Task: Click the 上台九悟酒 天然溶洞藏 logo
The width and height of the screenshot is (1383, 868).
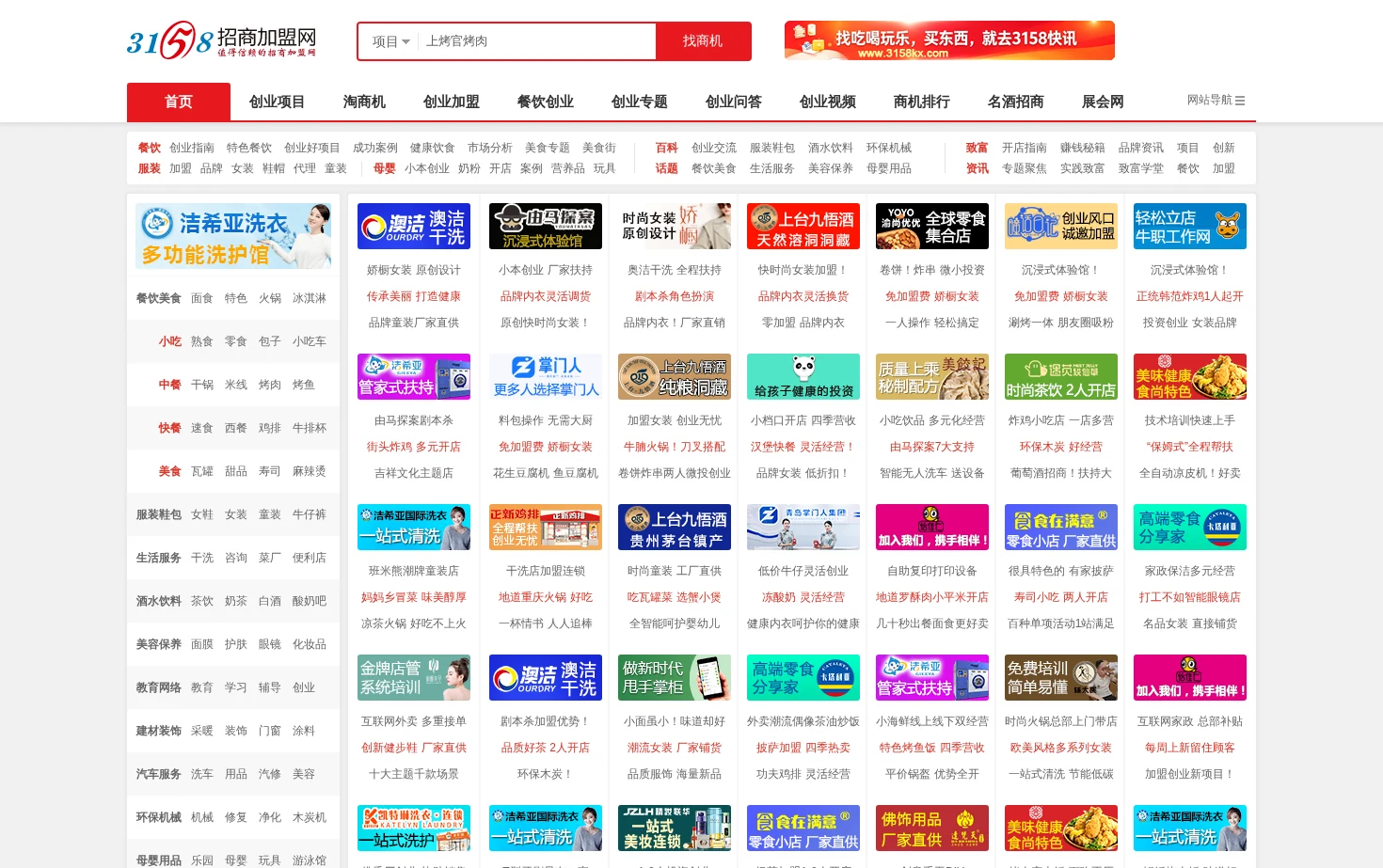Action: (x=803, y=227)
